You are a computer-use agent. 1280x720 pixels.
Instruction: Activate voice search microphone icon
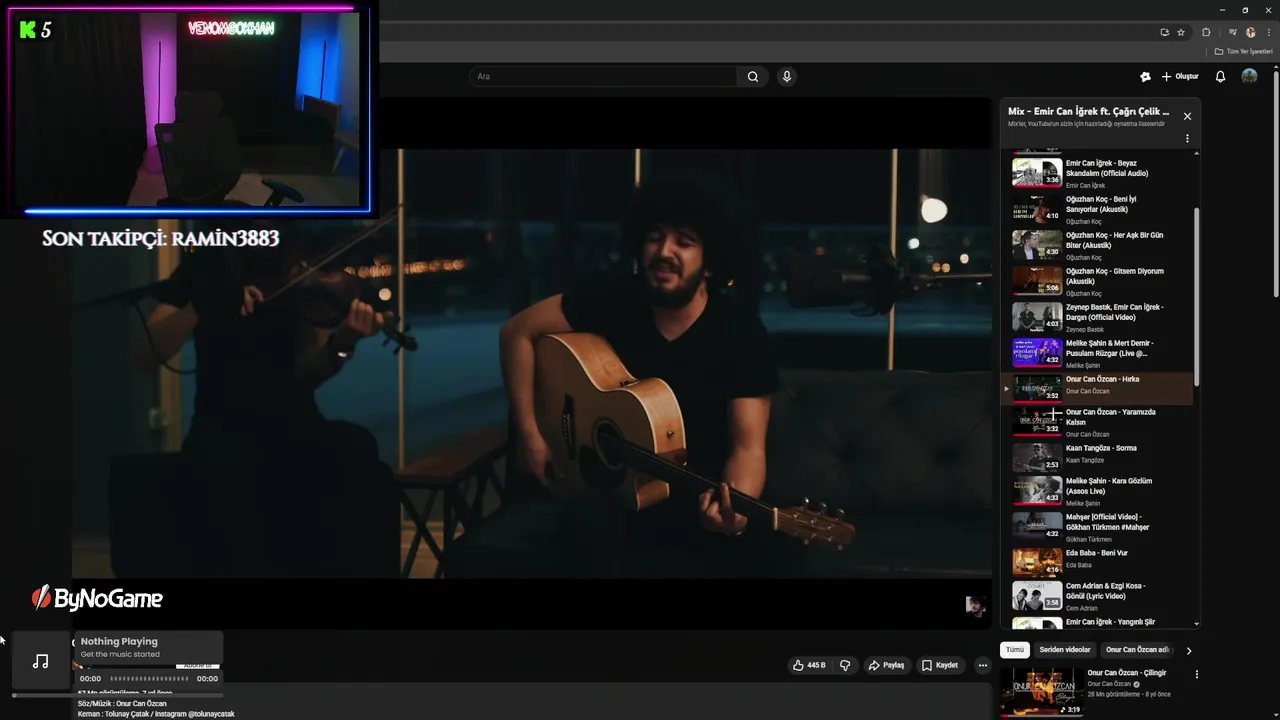click(787, 76)
